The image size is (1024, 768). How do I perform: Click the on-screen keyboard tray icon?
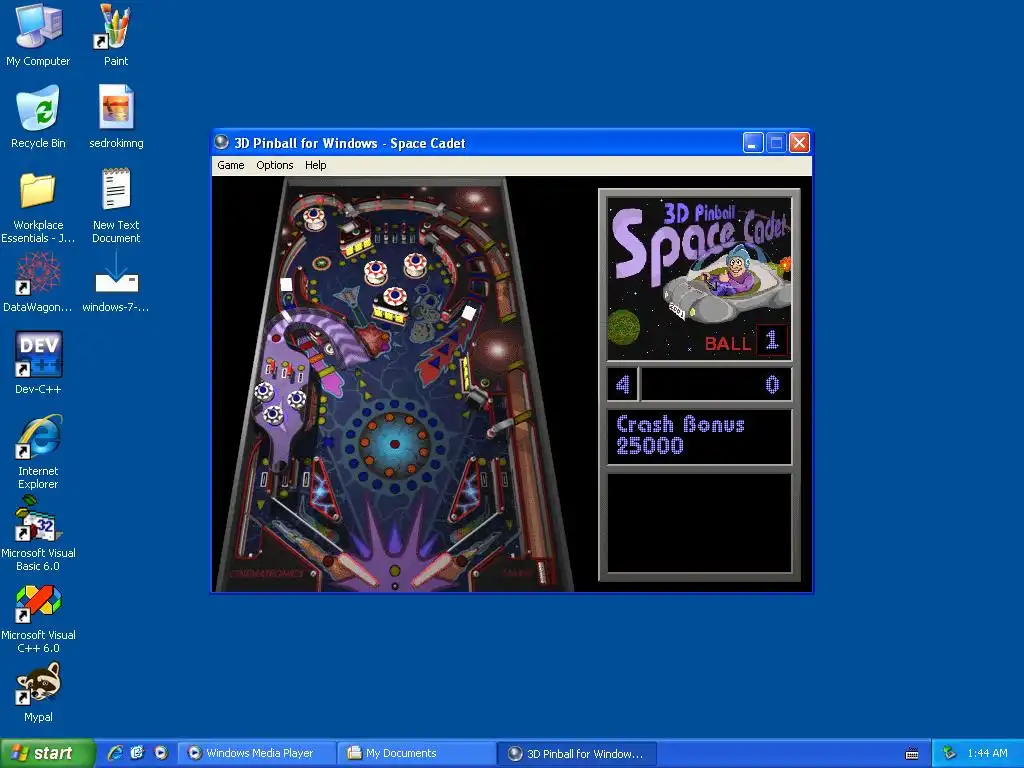click(x=912, y=754)
